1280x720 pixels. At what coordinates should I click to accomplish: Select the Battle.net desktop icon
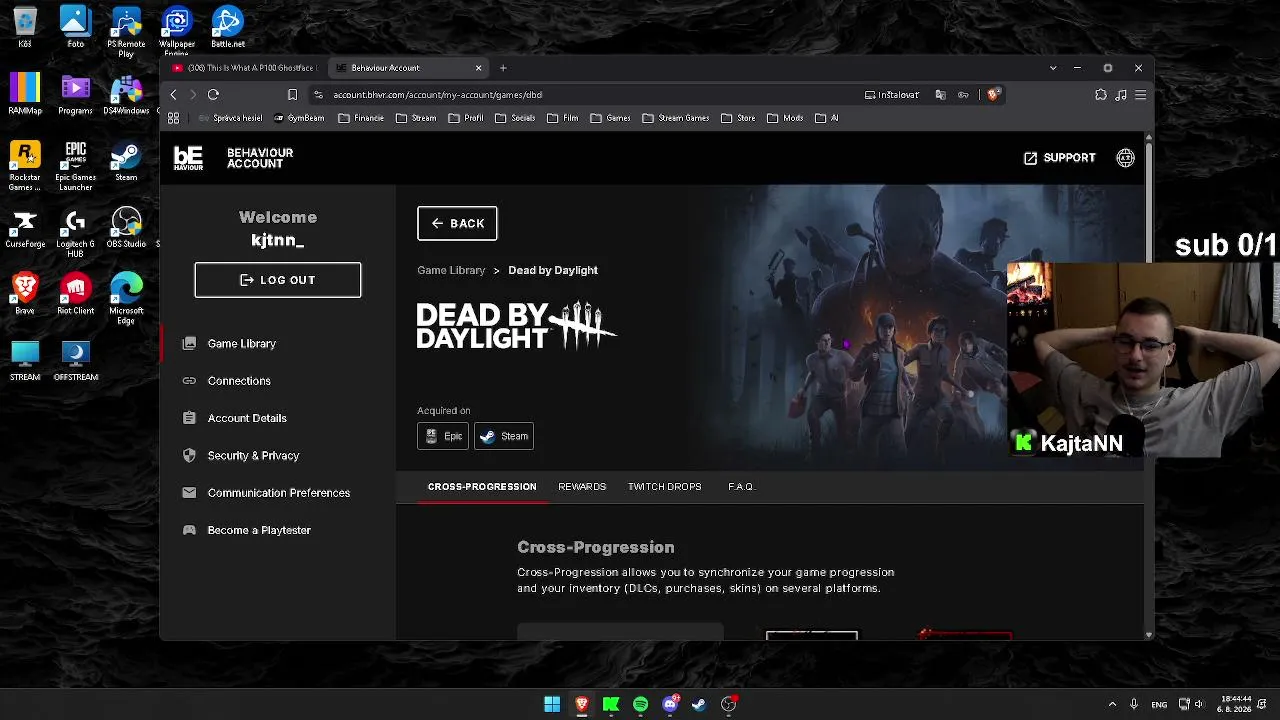pyautogui.click(x=227, y=28)
